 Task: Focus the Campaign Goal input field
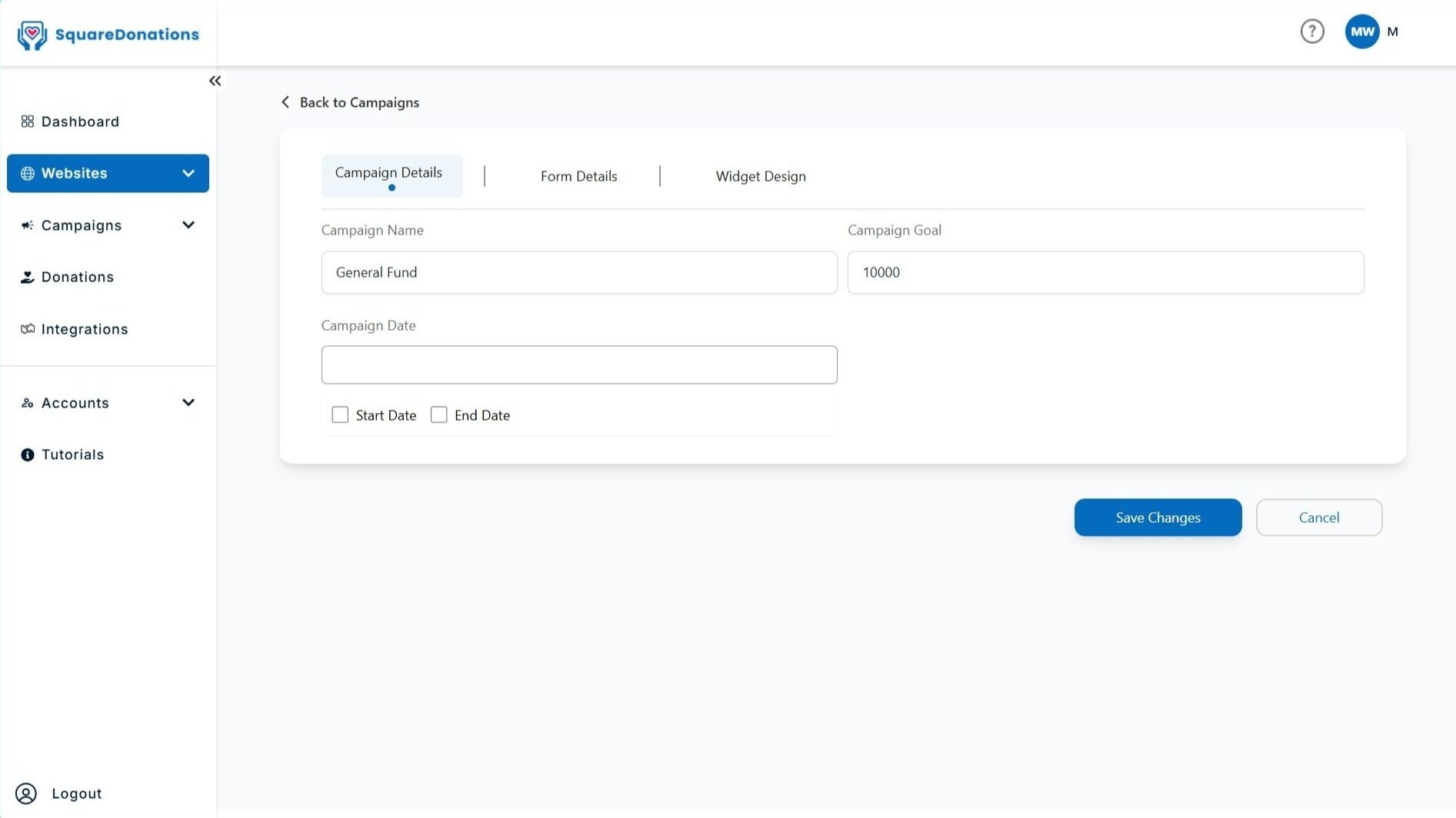pyautogui.click(x=1105, y=272)
